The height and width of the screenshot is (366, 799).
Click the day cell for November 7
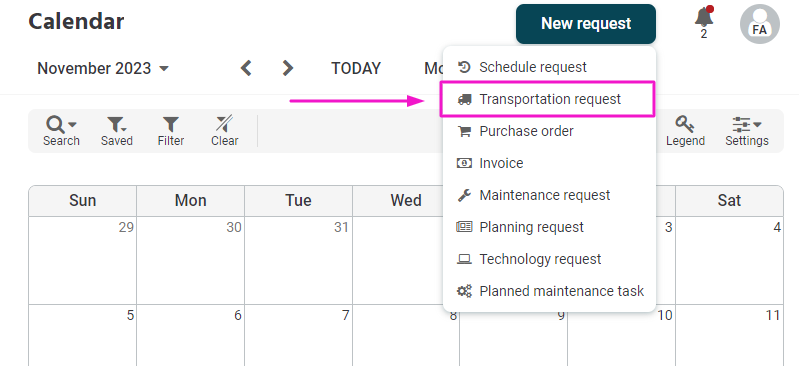[298, 335]
